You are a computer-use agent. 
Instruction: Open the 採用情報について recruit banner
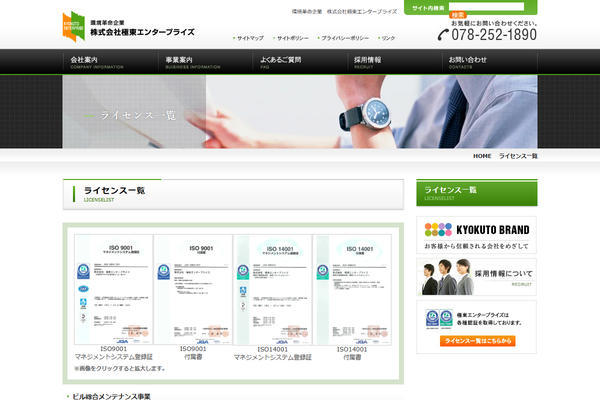[476, 277]
